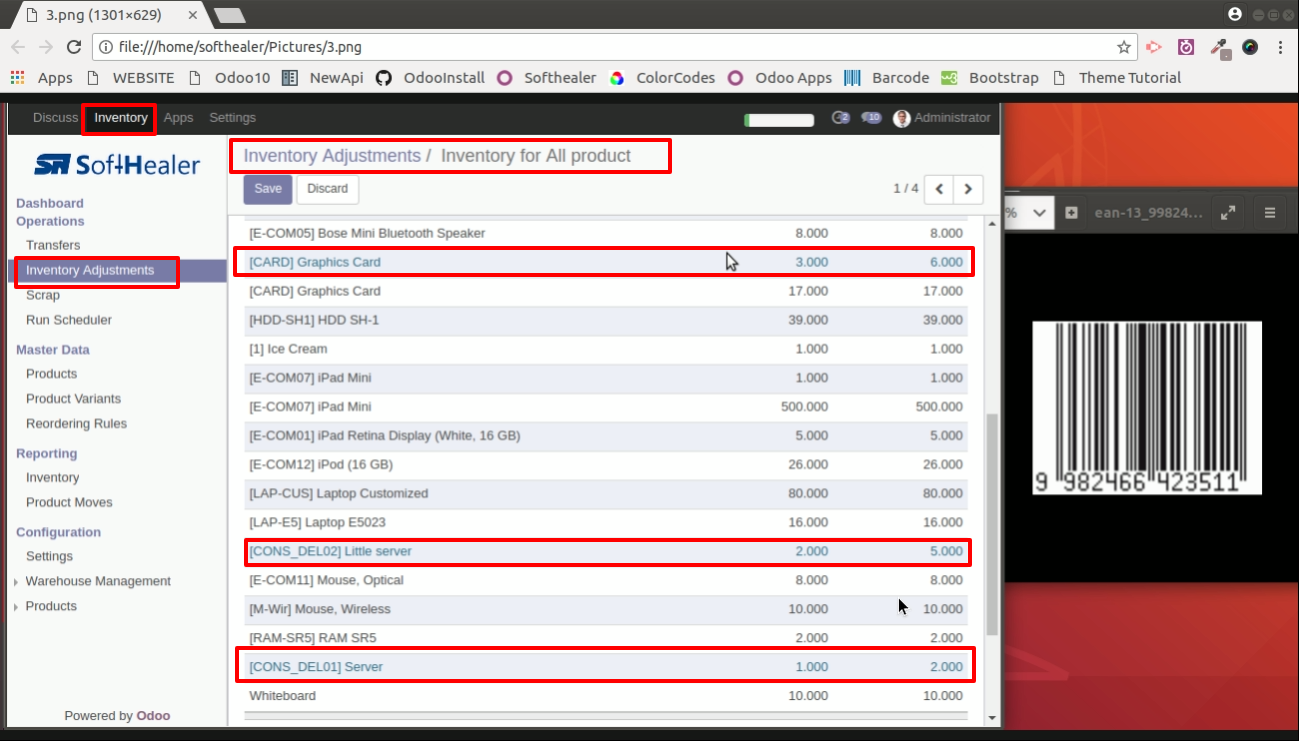Screen dimensions: 1299x741
Task: Open the round color wheel extension
Action: [x=1250, y=47]
